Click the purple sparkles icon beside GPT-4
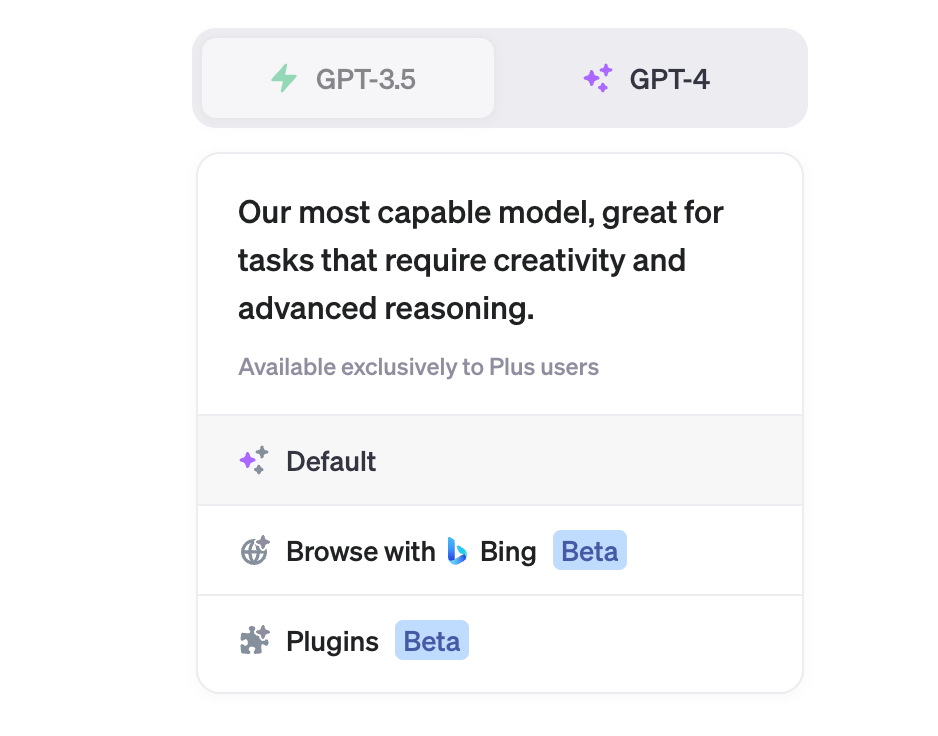 click(x=598, y=78)
